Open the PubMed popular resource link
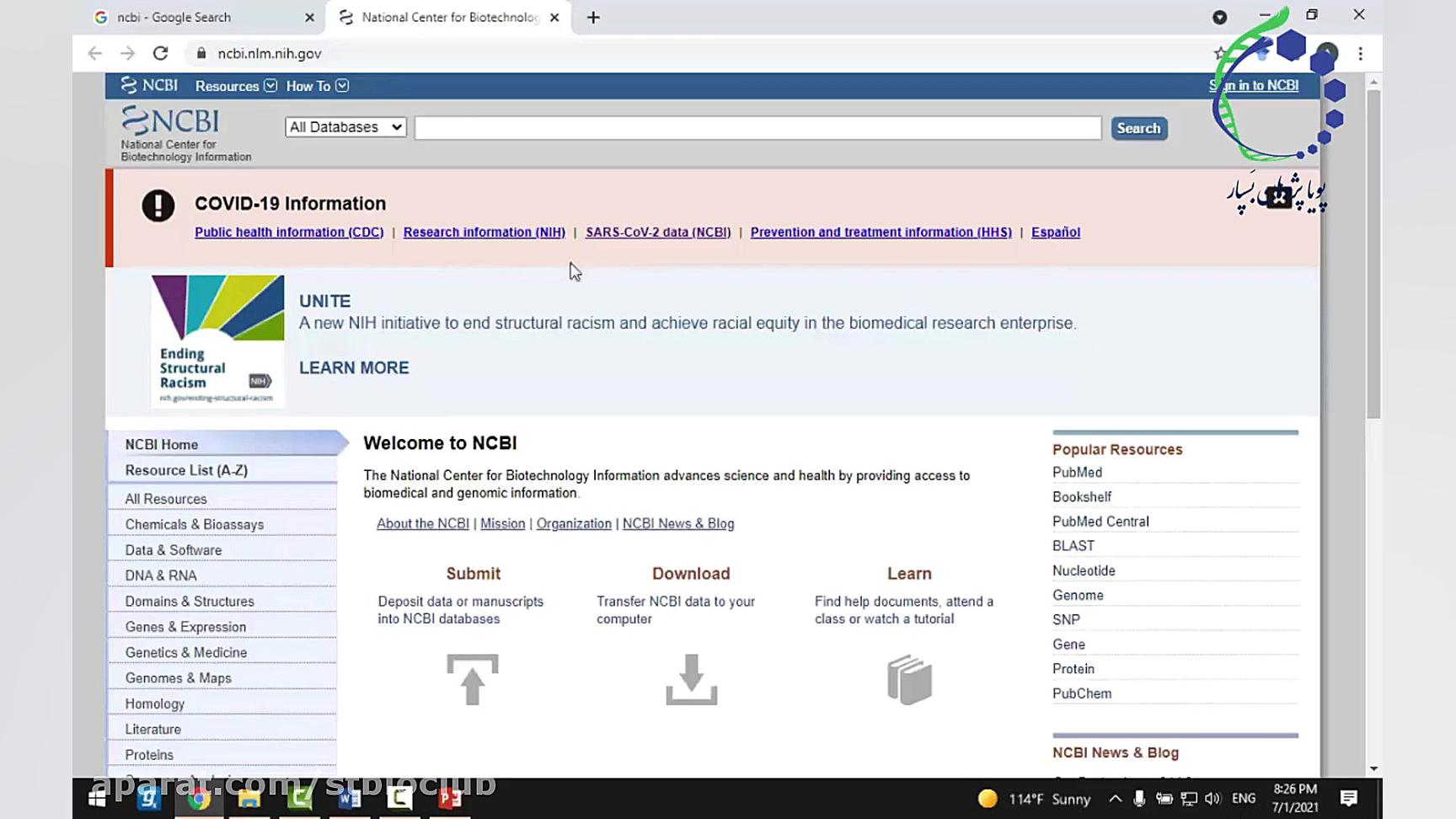1456x819 pixels. tap(1077, 473)
